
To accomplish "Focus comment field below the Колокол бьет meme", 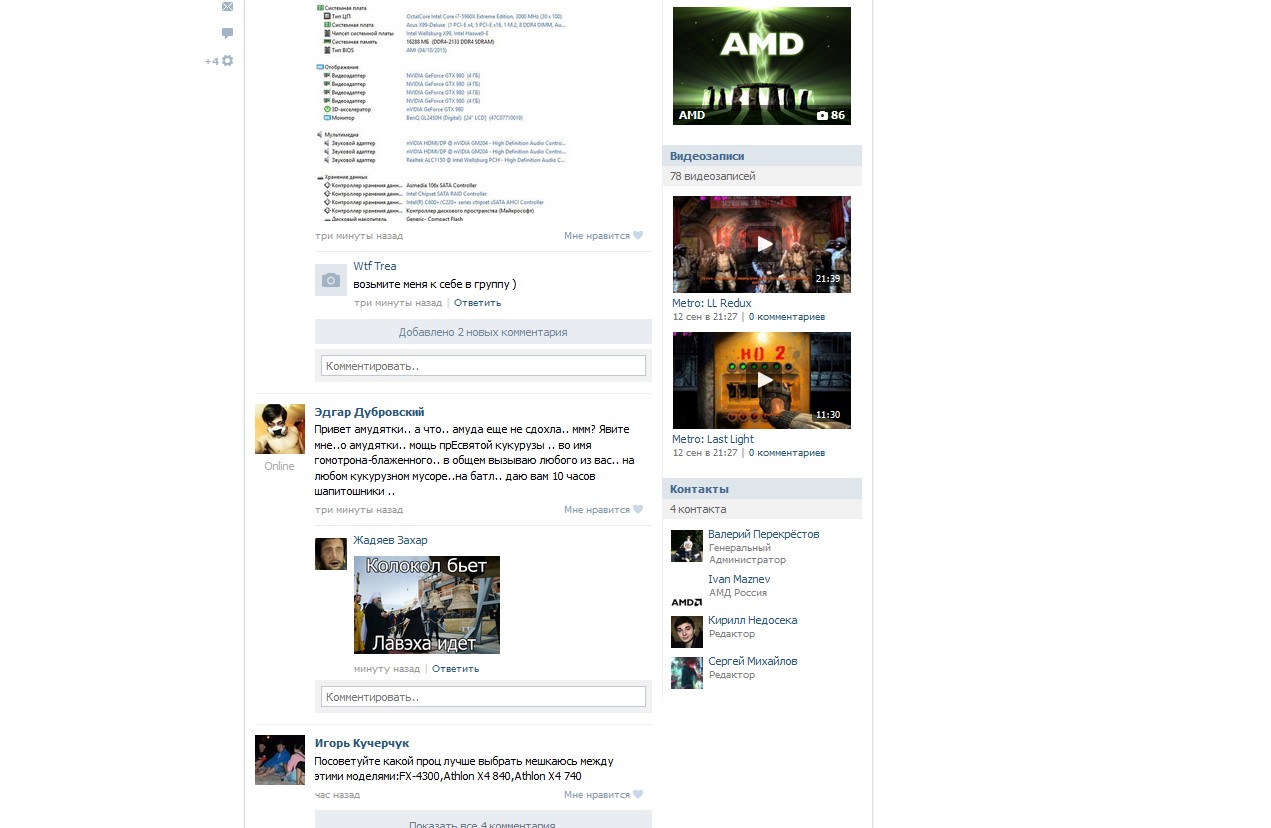I will point(483,696).
